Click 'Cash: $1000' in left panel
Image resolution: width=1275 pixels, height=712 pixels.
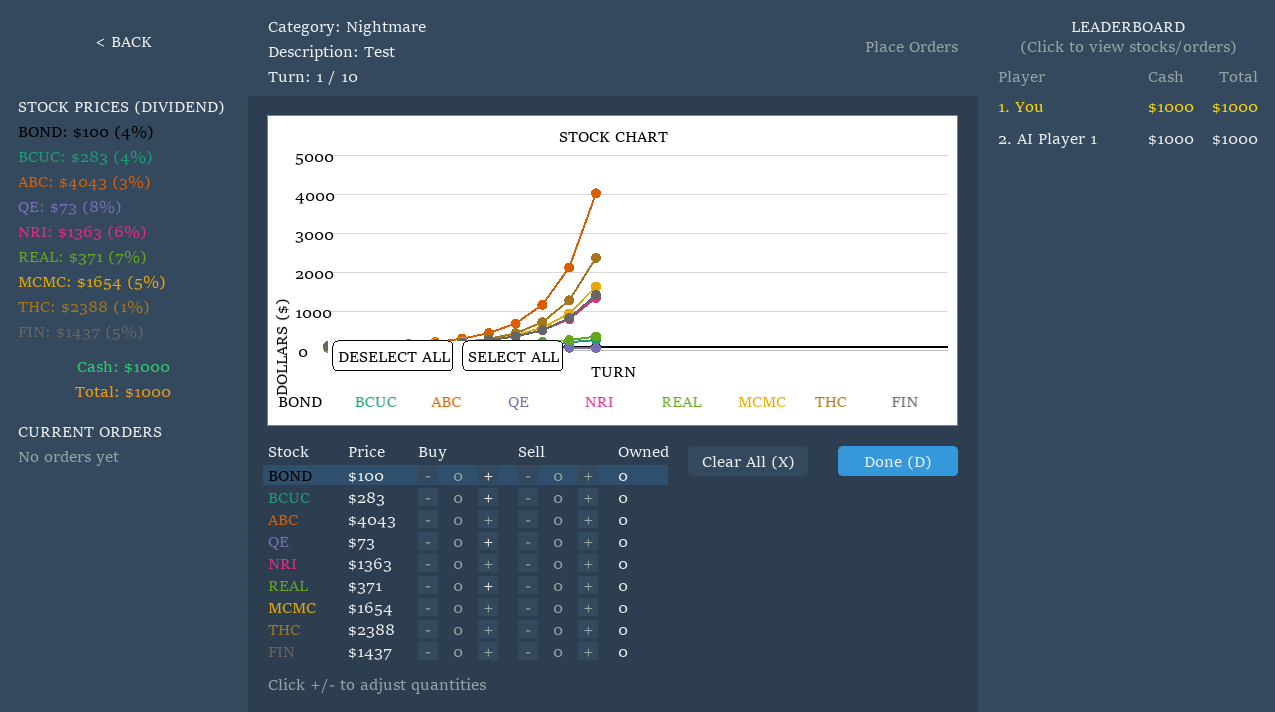(x=124, y=367)
